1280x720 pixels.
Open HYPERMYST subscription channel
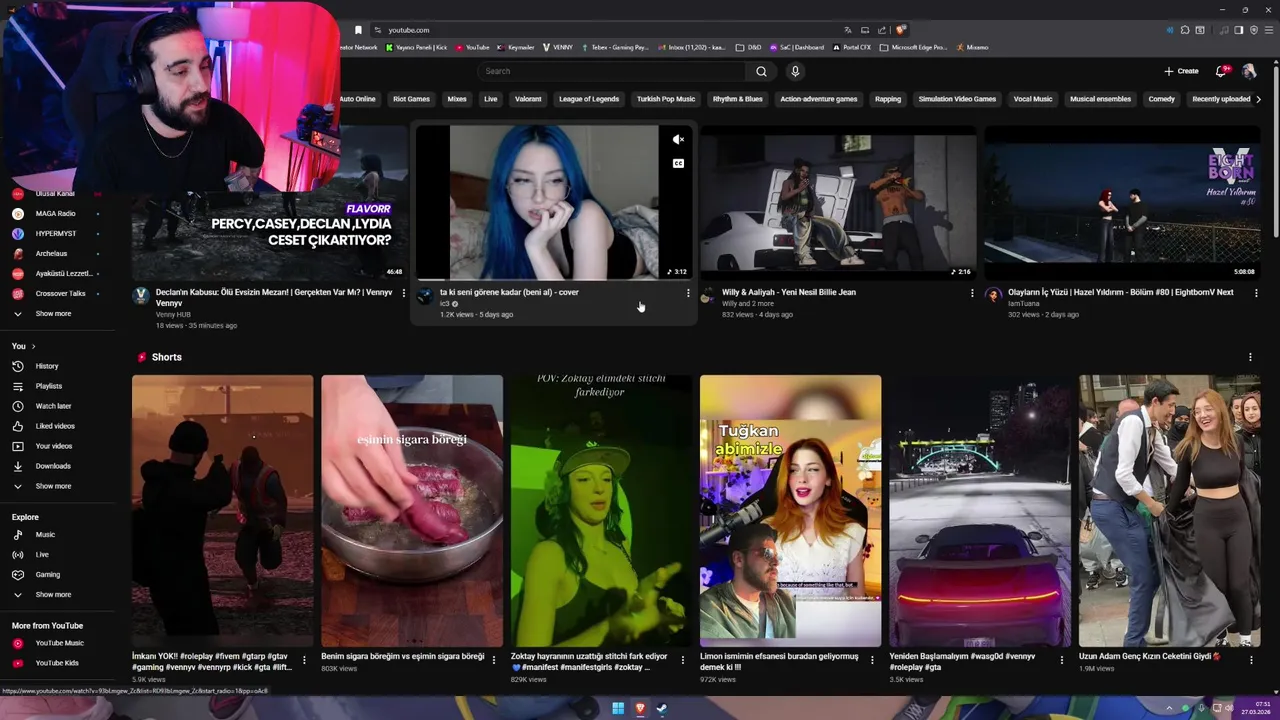(x=55, y=234)
